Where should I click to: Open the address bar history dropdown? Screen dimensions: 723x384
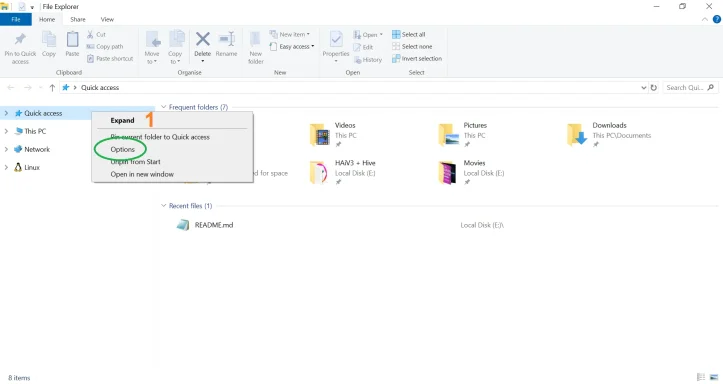click(x=644, y=88)
